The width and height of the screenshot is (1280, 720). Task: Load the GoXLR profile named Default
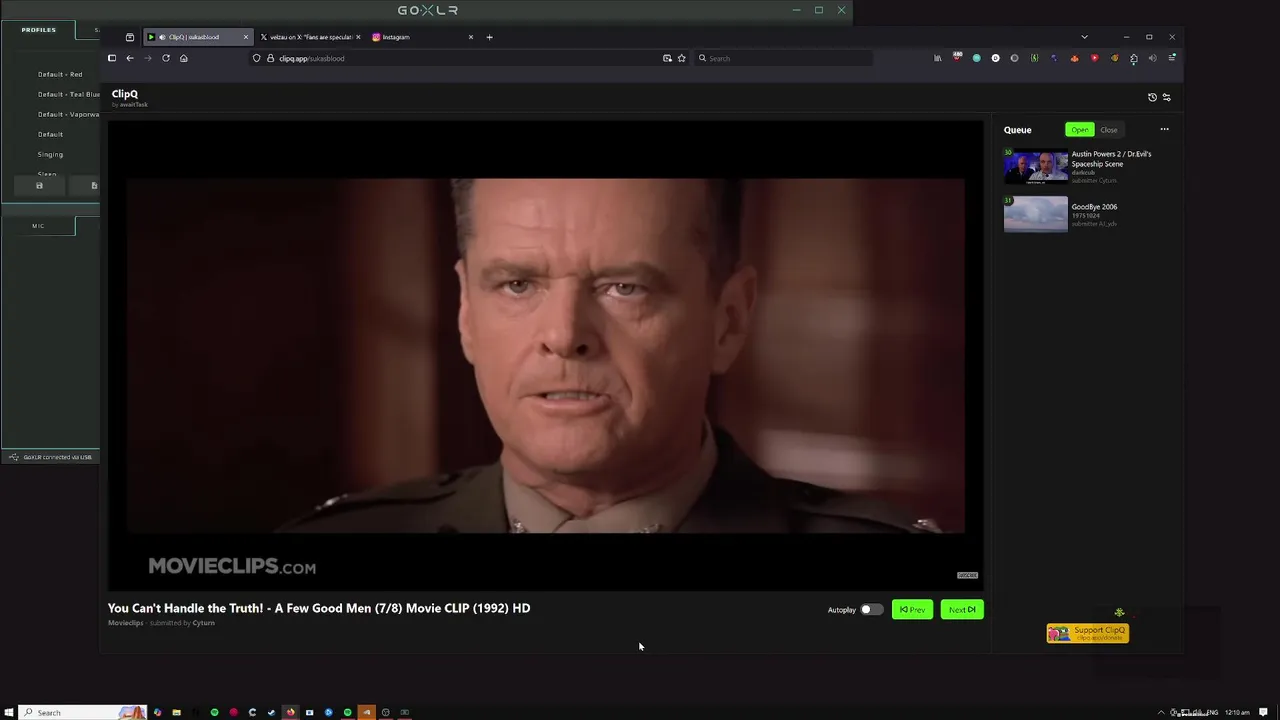tap(50, 134)
